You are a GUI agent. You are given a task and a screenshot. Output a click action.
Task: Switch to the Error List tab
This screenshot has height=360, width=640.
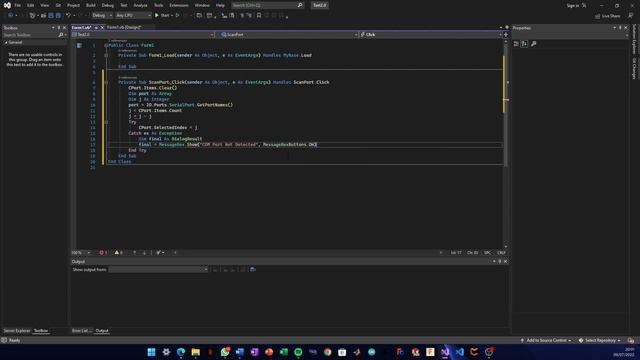pos(82,331)
